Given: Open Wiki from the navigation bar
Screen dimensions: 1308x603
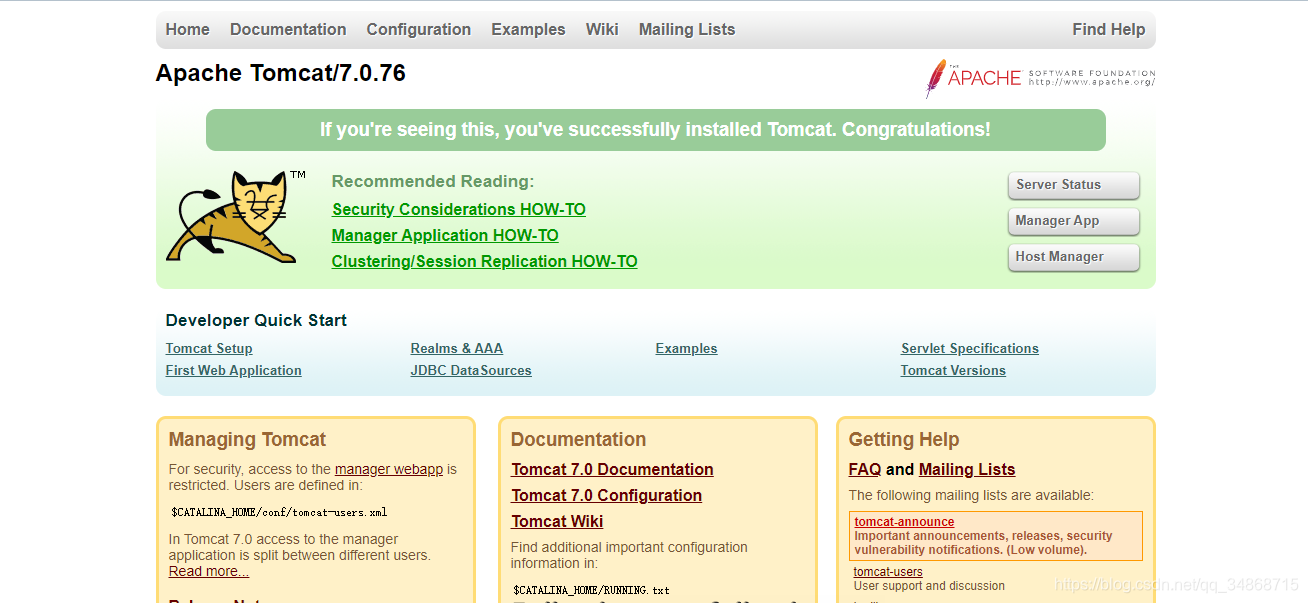Looking at the screenshot, I should pyautogui.click(x=602, y=30).
